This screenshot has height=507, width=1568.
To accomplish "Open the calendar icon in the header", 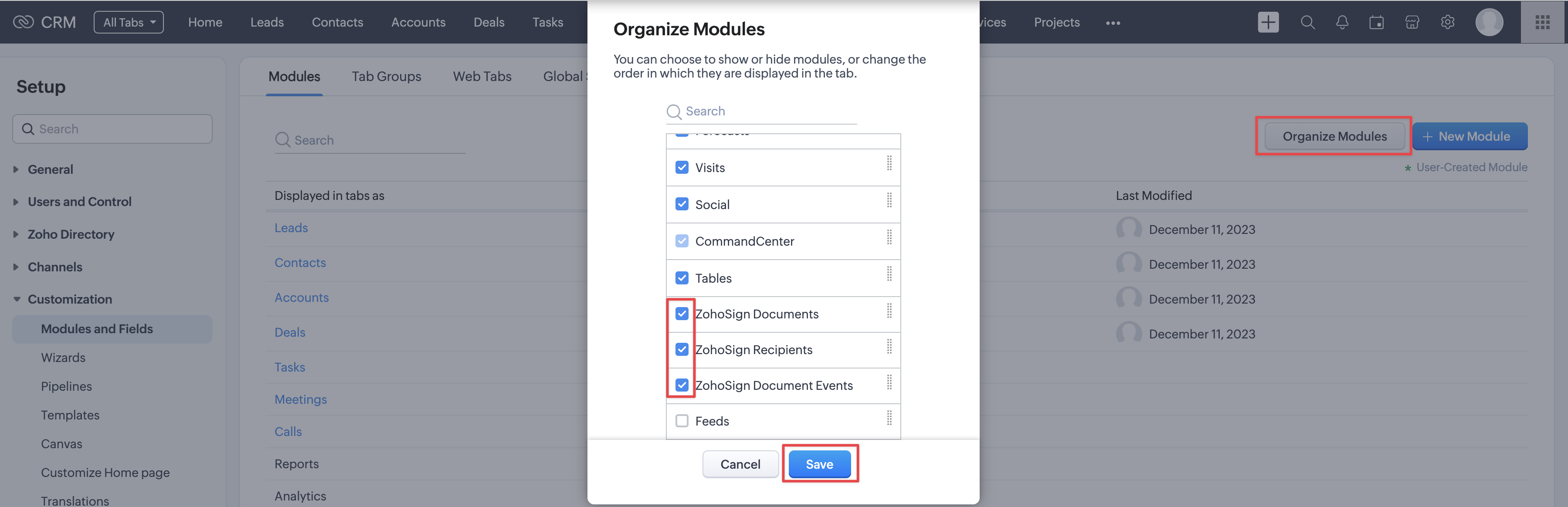I will [x=1376, y=22].
